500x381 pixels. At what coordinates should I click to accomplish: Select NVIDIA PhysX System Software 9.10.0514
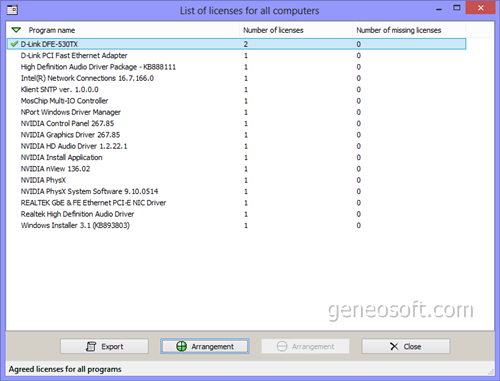[x=236, y=191]
